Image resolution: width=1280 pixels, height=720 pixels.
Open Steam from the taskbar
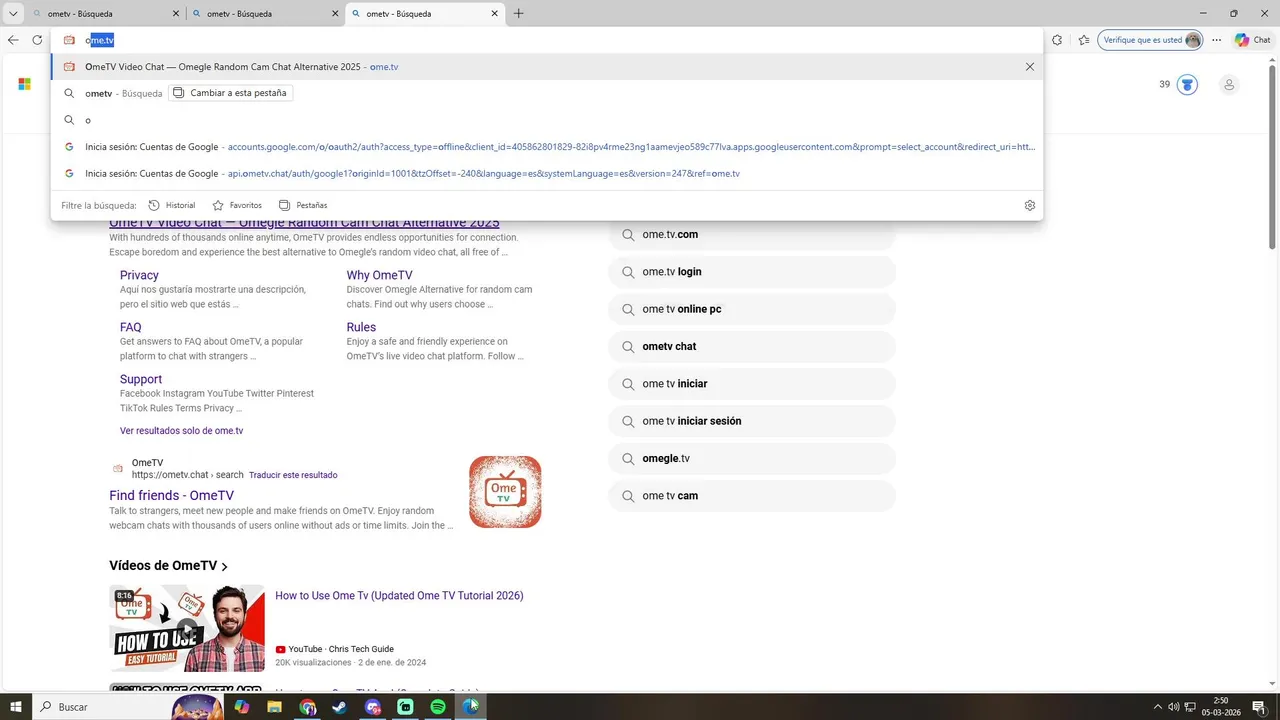pyautogui.click(x=340, y=707)
